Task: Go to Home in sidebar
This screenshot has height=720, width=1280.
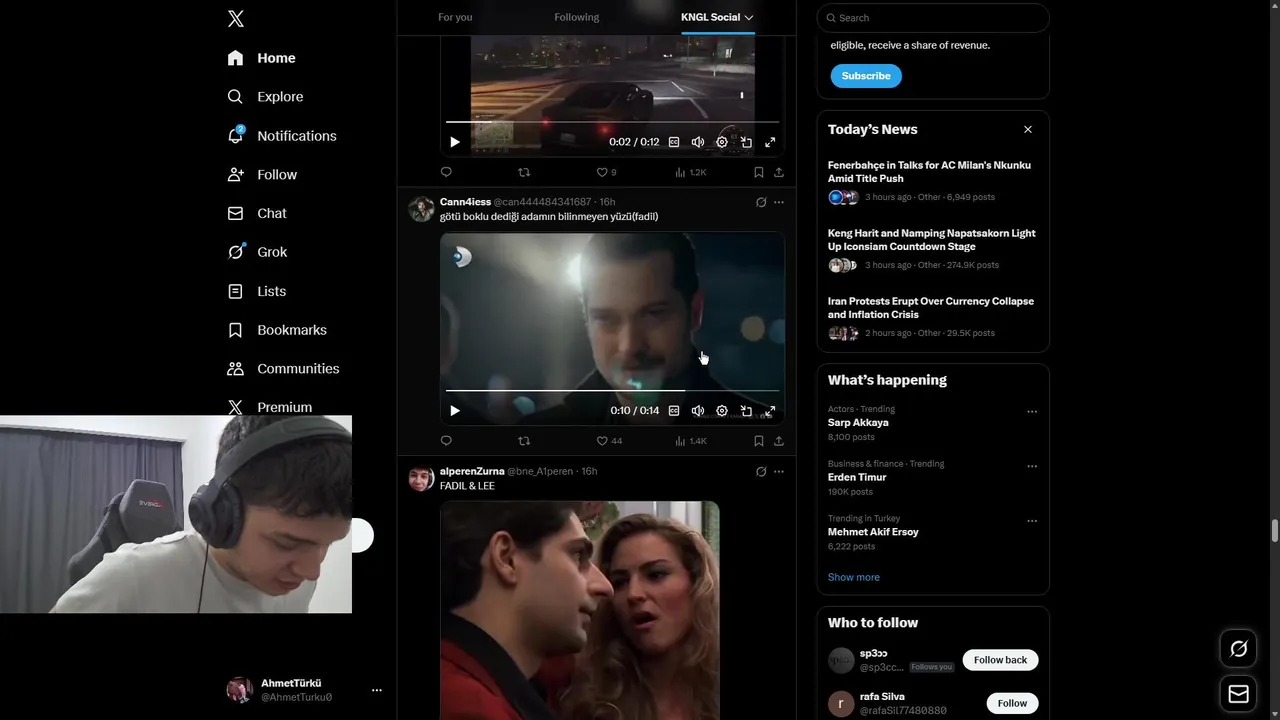Action: tap(261, 58)
